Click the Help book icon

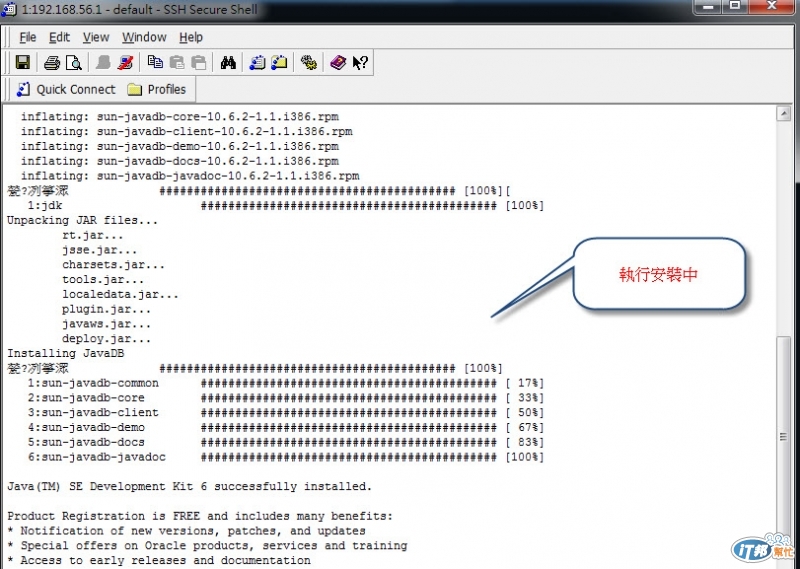338,62
